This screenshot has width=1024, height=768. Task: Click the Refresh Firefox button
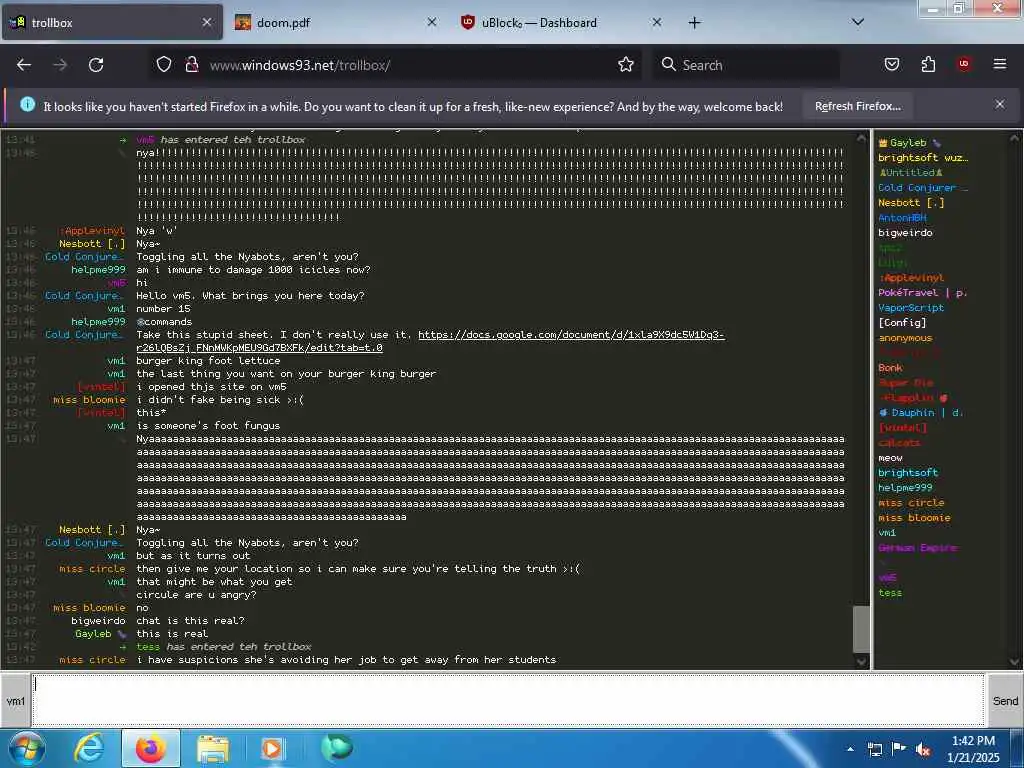pos(857,106)
